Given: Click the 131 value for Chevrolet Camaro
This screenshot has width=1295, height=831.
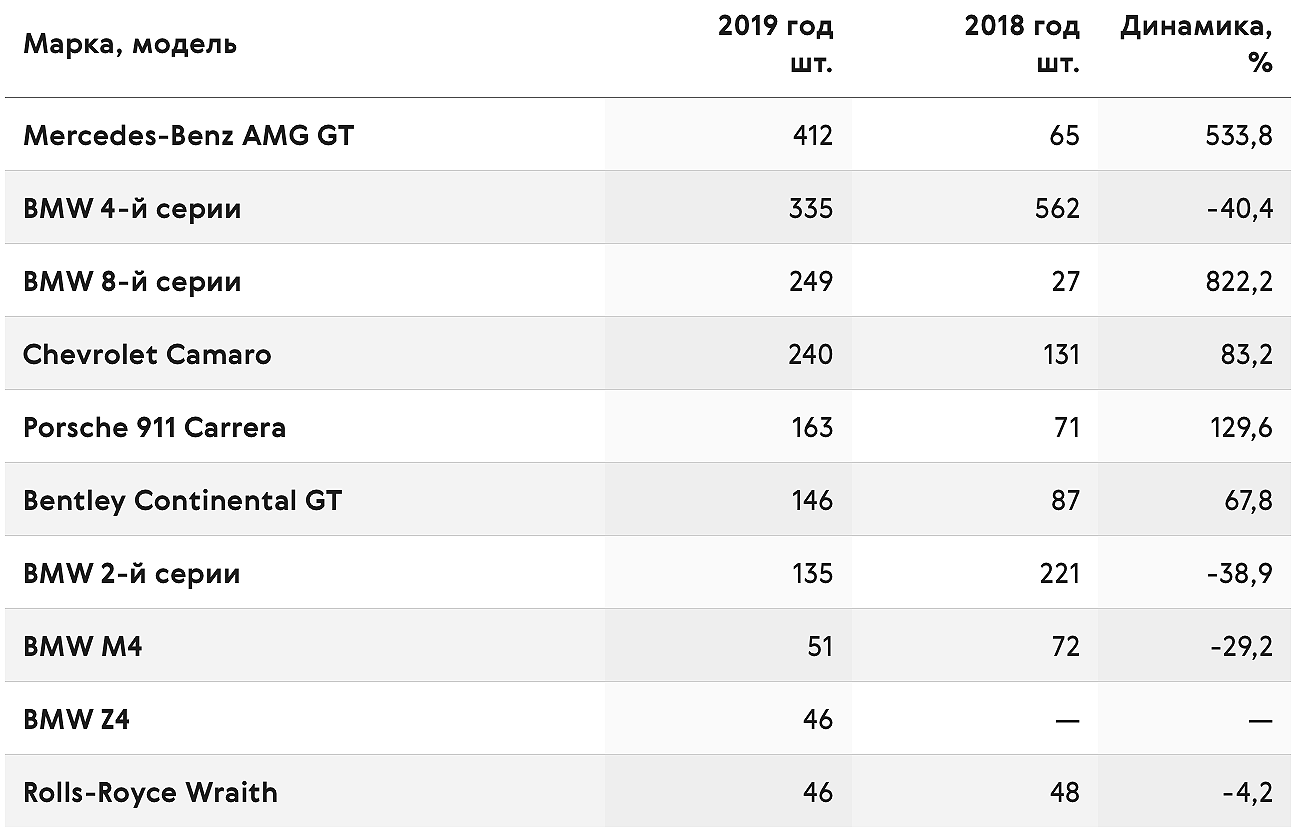Looking at the screenshot, I should pyautogui.click(x=1059, y=354).
